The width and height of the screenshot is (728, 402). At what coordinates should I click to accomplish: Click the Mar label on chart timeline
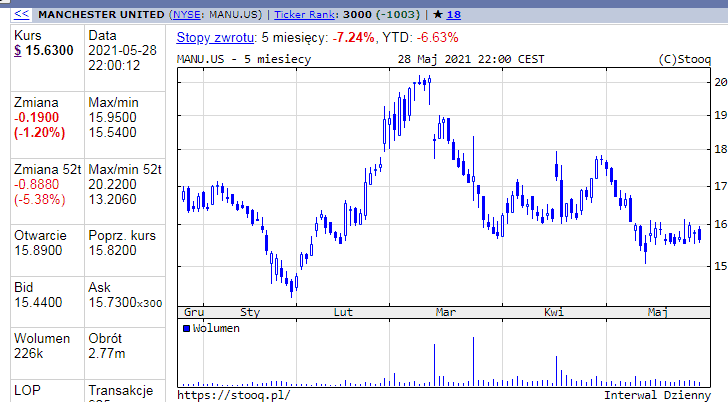446,312
